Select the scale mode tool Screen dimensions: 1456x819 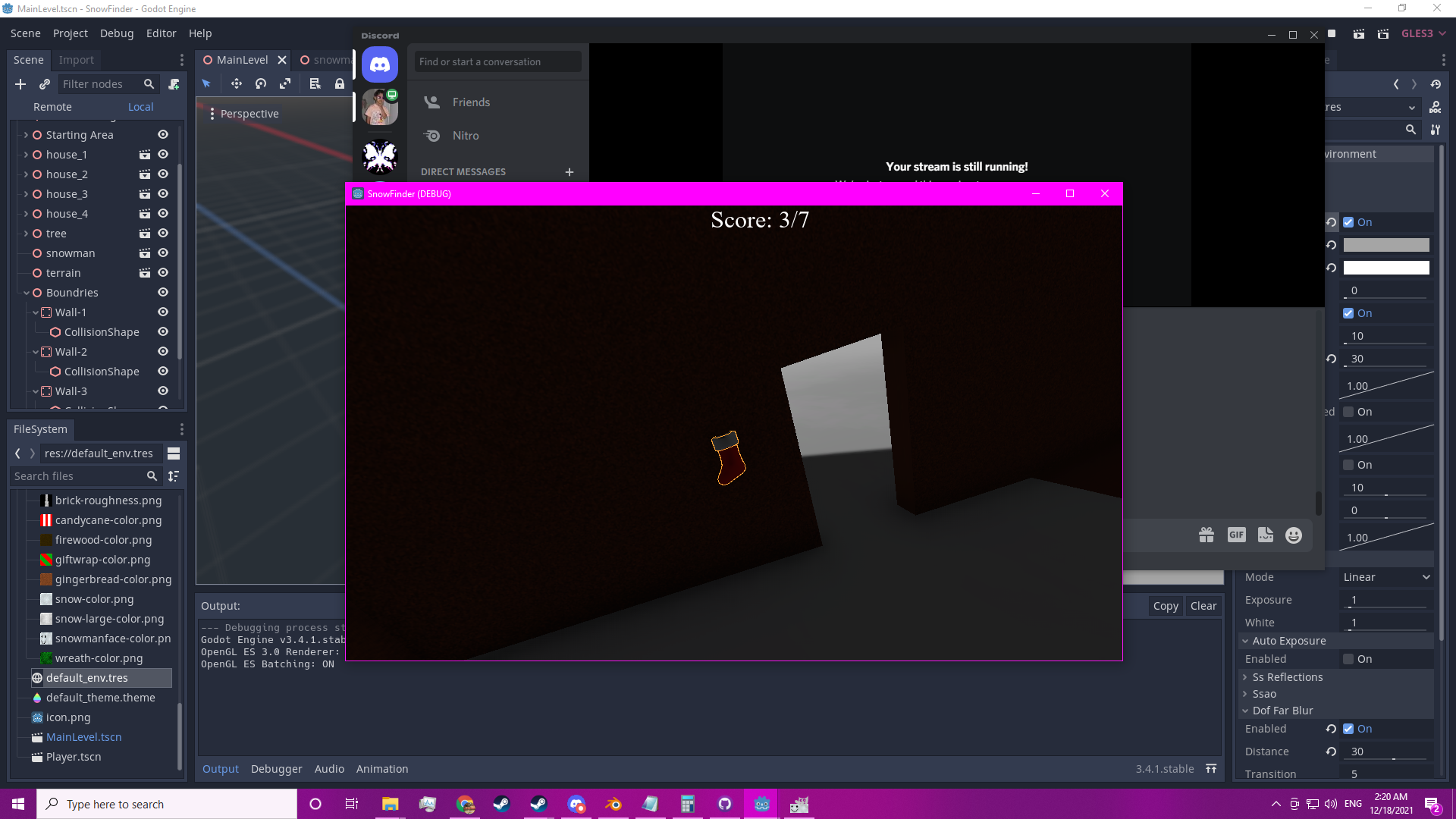pos(285,84)
